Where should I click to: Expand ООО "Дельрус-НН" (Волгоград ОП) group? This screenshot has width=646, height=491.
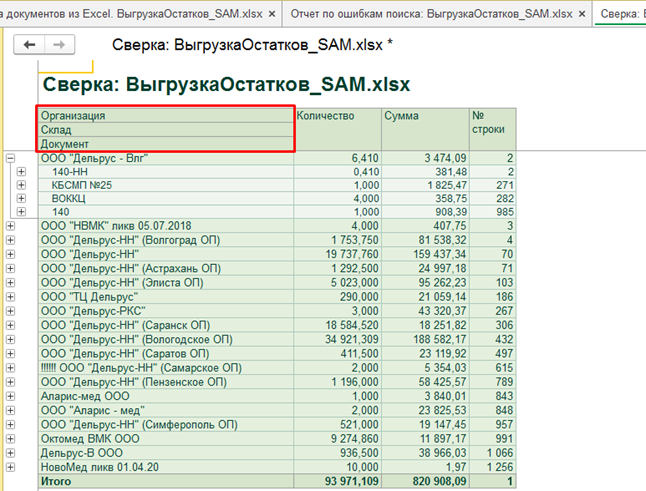[10, 240]
